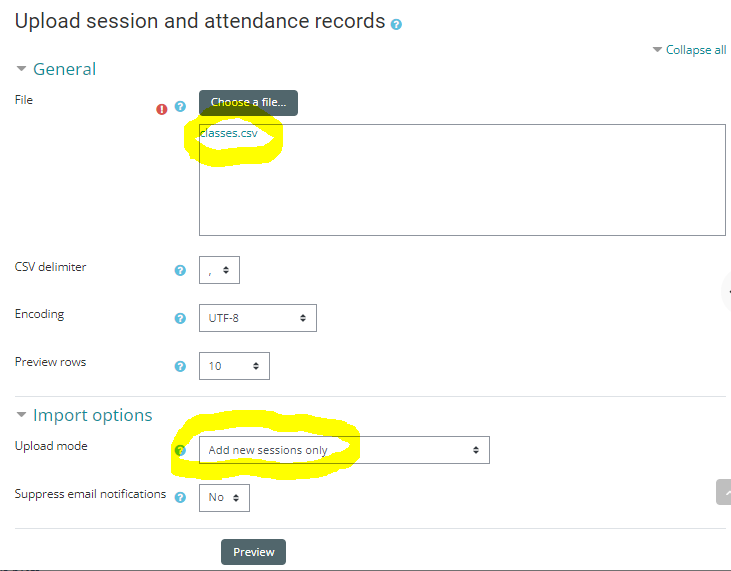Show help for CSV delimiter
The image size is (731, 571).
(x=181, y=271)
